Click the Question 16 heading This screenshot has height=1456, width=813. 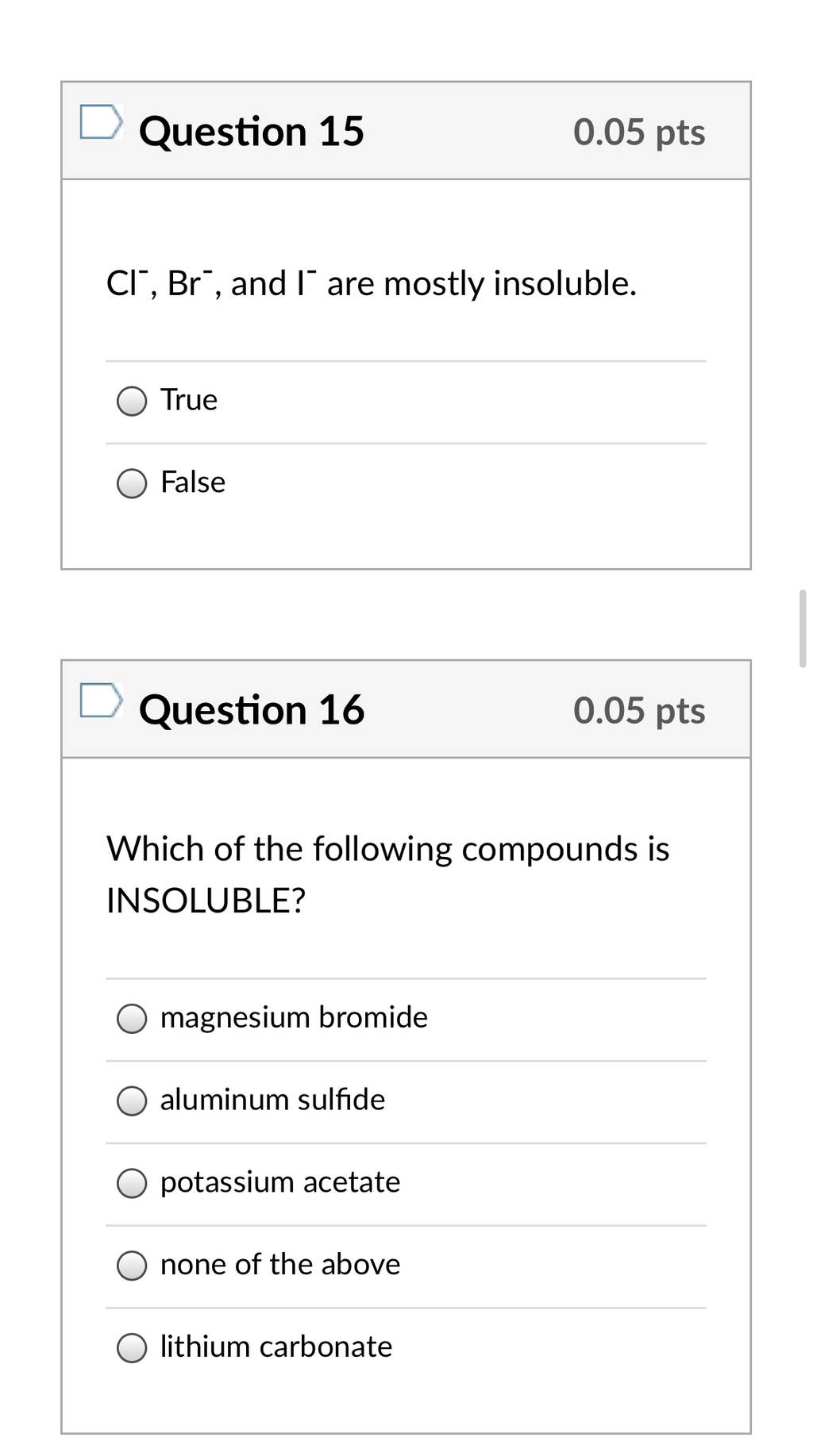(x=252, y=709)
